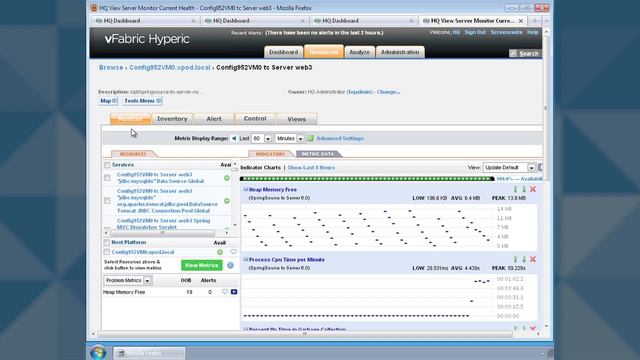Move Process Cpu Time chart up
This screenshot has width=640, height=360.
coord(516,260)
